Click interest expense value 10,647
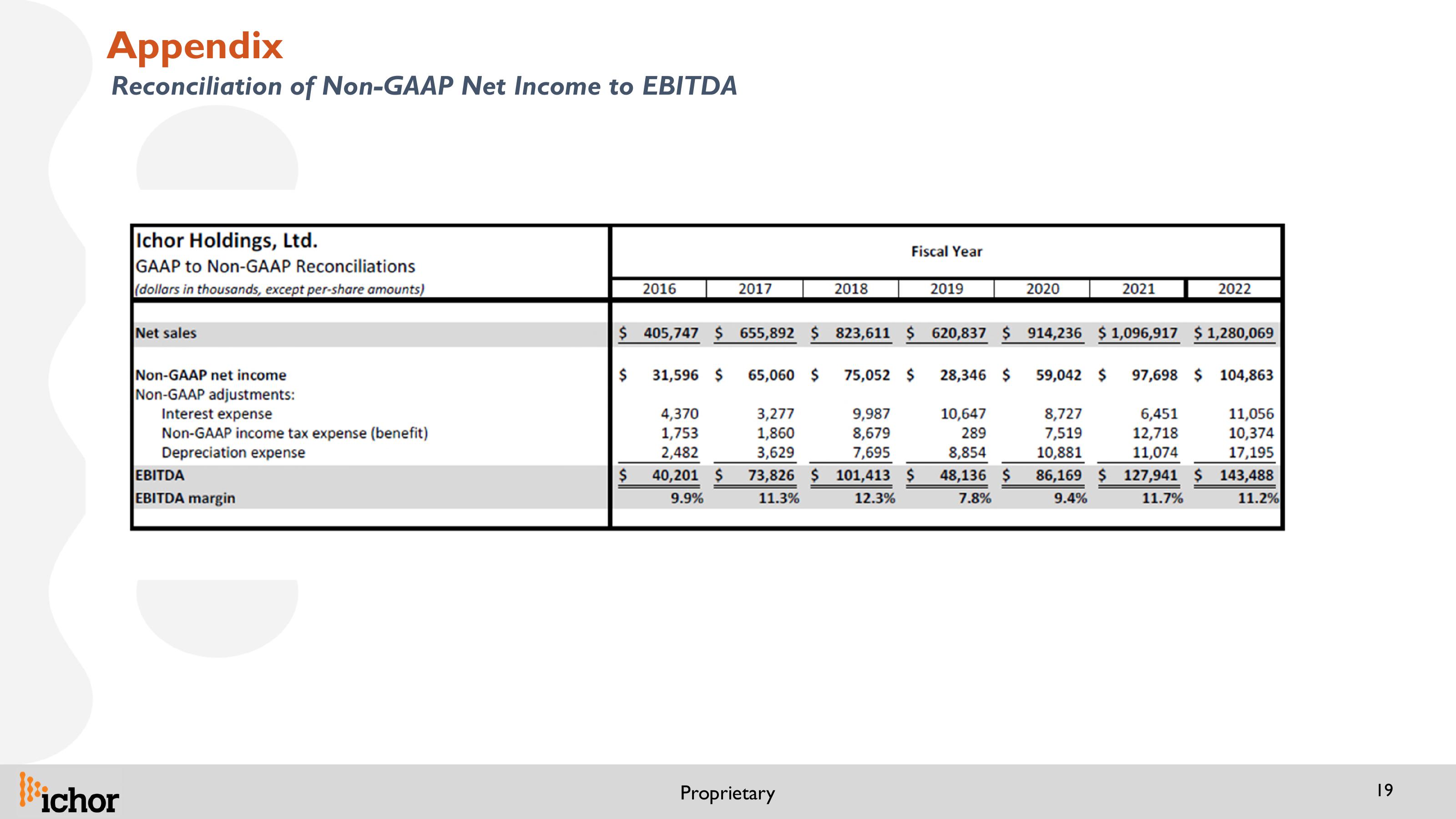The width and height of the screenshot is (1456, 819). pos(963,414)
